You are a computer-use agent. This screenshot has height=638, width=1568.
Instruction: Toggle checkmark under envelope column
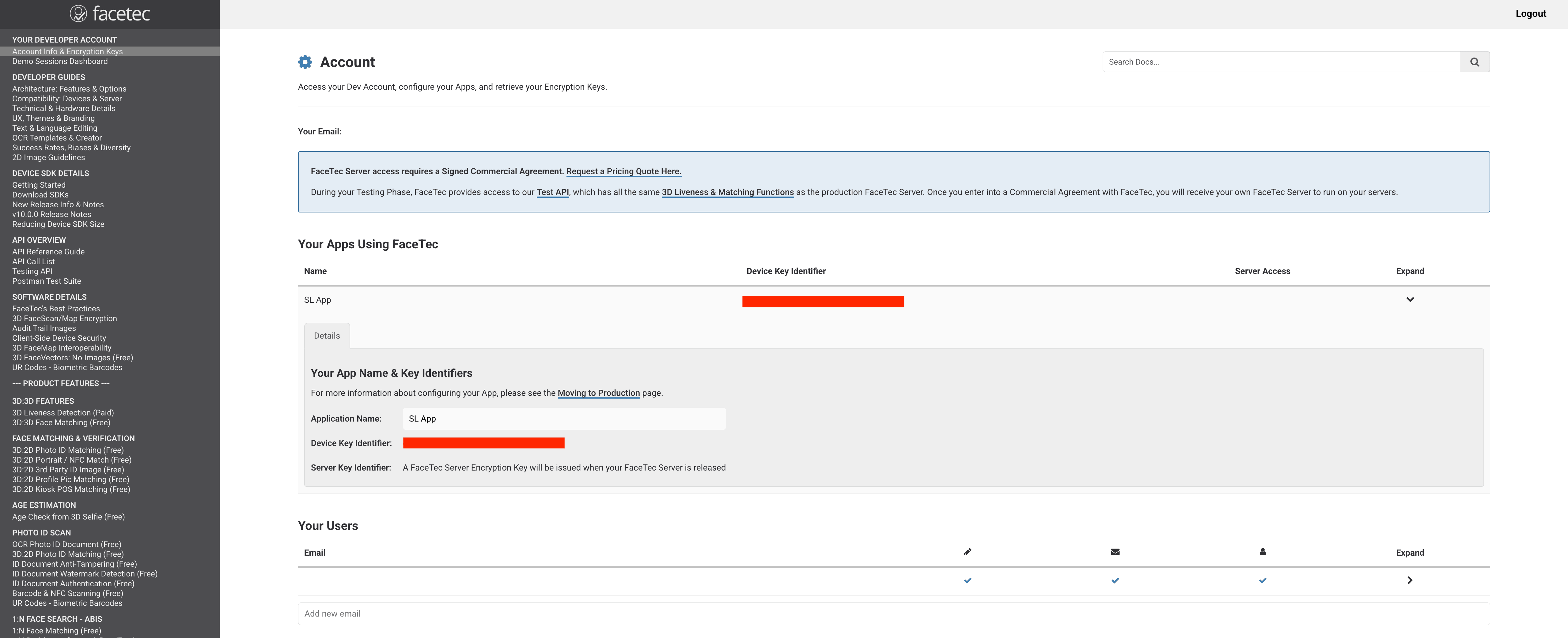pyautogui.click(x=1115, y=580)
